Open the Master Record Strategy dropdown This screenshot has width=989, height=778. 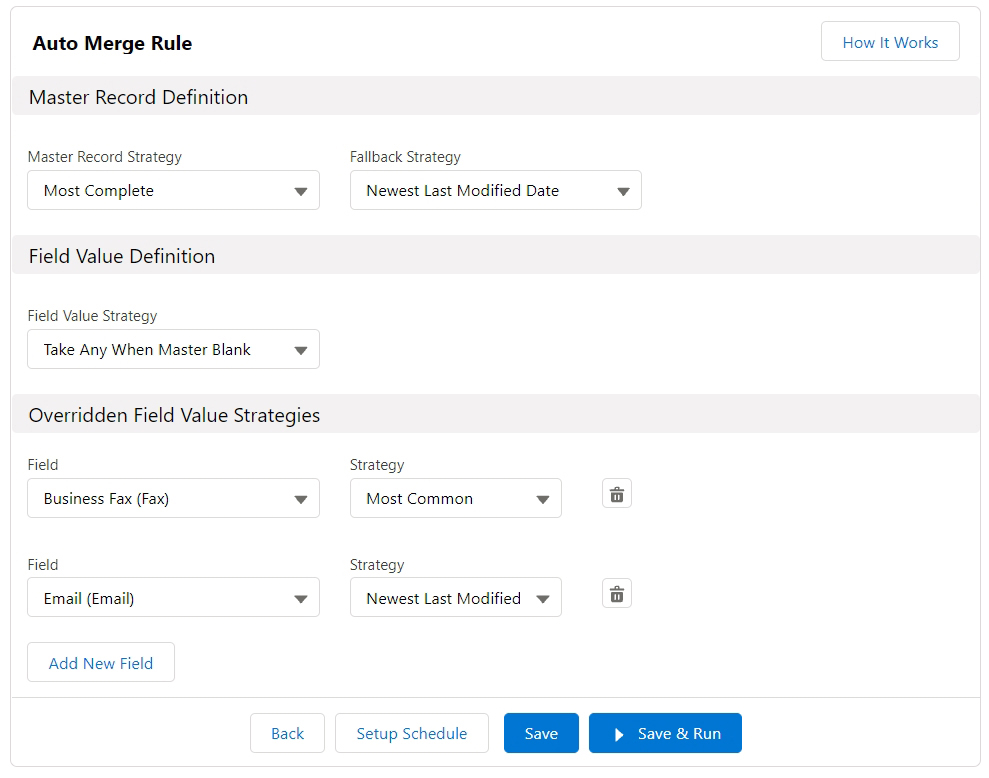(173, 191)
